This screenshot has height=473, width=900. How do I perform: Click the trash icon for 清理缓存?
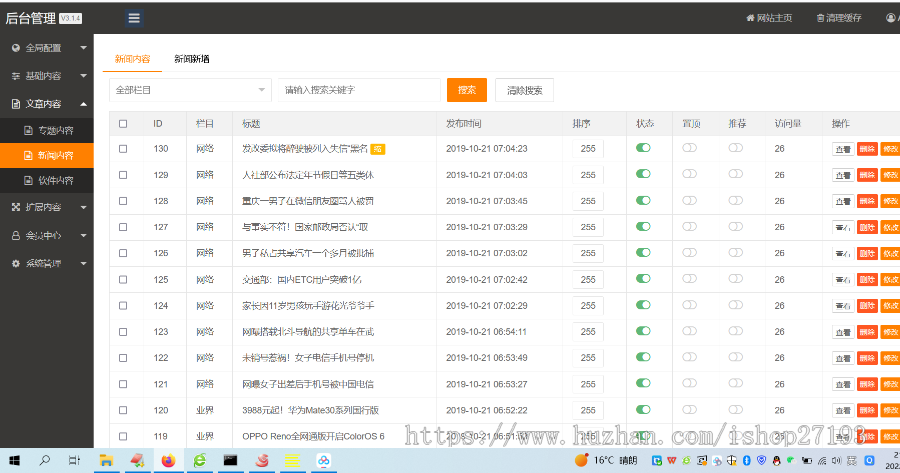coord(820,18)
